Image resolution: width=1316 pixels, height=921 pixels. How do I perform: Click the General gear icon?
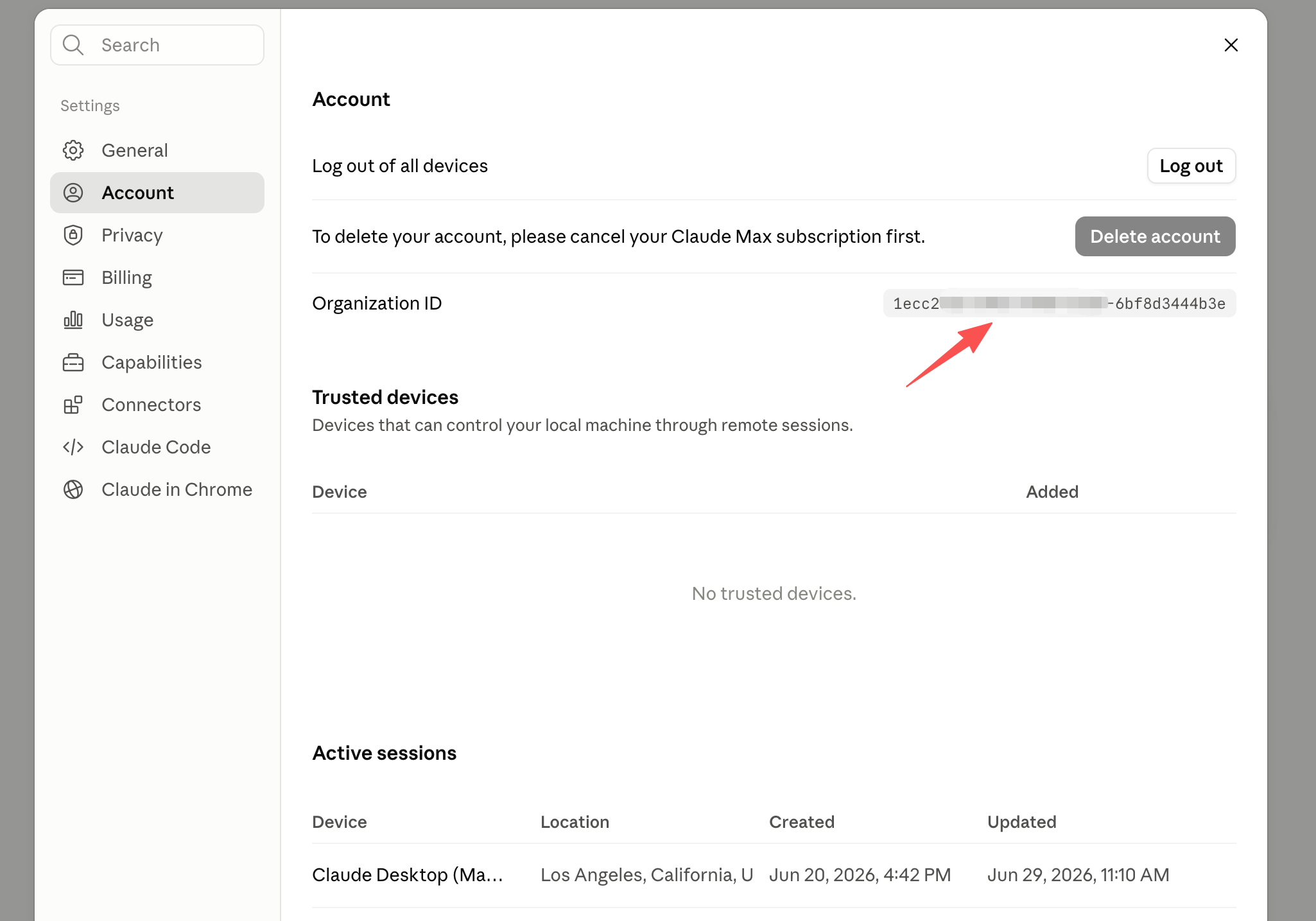[73, 150]
